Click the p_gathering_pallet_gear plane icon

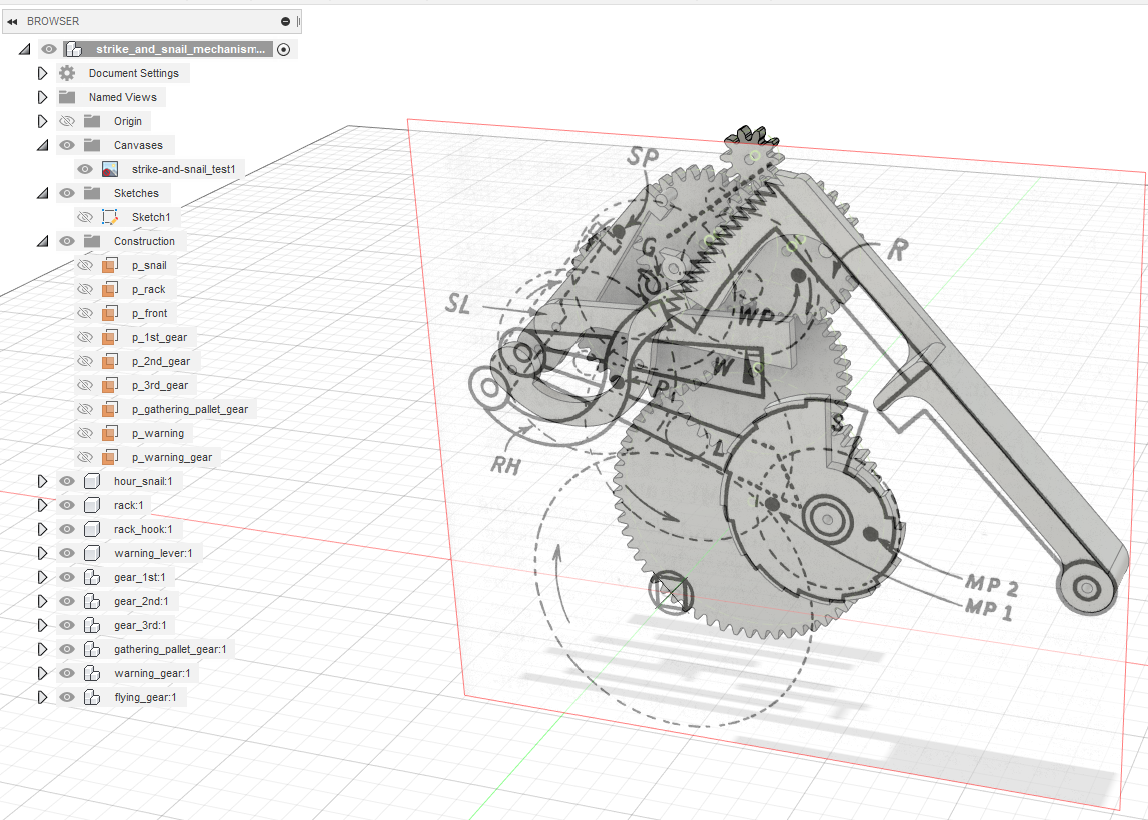coord(110,409)
